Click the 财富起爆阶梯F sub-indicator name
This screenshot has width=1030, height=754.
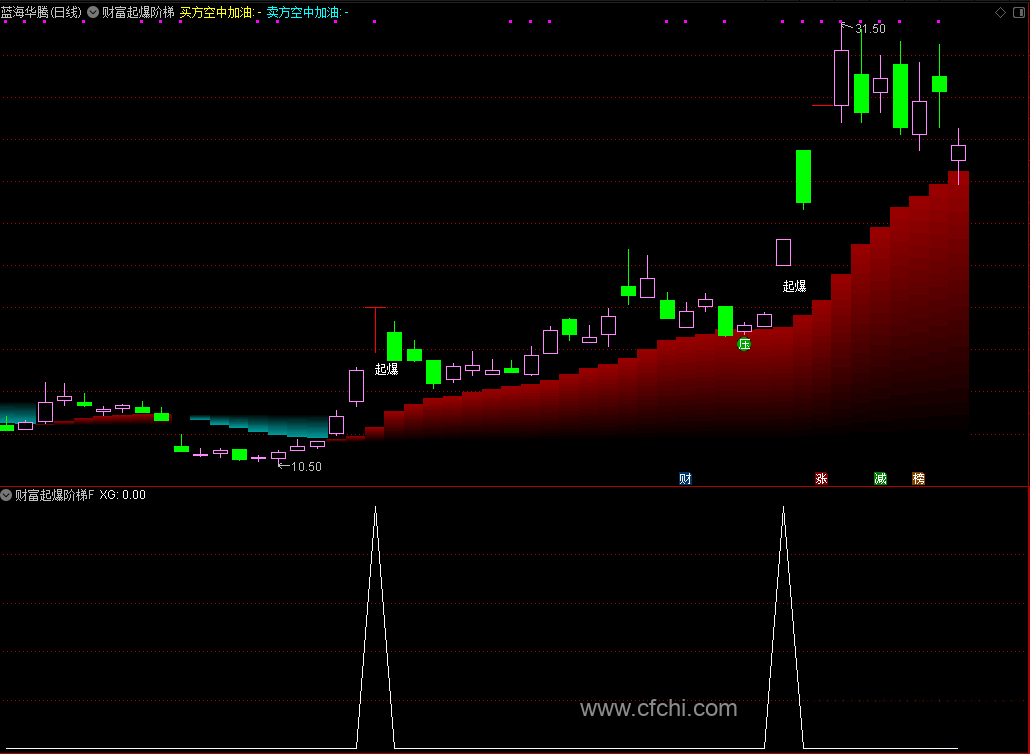(55, 495)
